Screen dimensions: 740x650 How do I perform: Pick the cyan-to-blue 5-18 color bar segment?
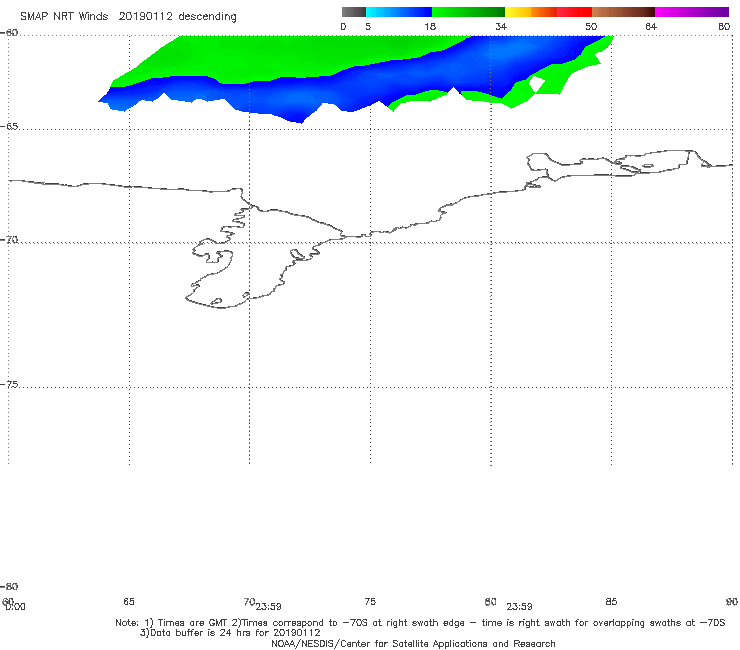[399, 12]
